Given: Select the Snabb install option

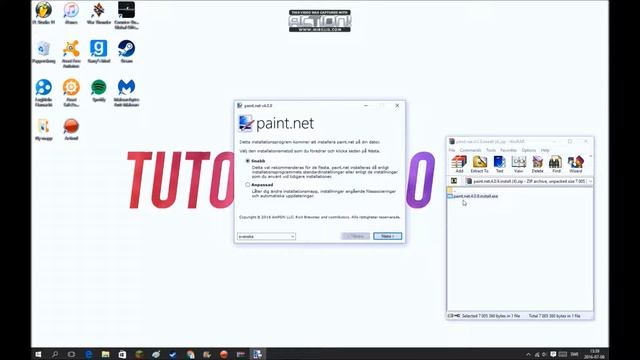Looking at the screenshot, I should tap(247, 161).
